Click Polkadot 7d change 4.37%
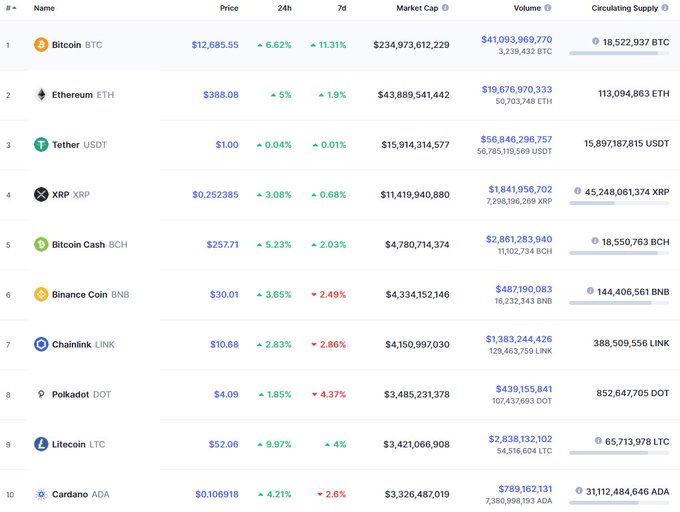Image resolution: width=680 pixels, height=512 pixels. (x=329, y=395)
